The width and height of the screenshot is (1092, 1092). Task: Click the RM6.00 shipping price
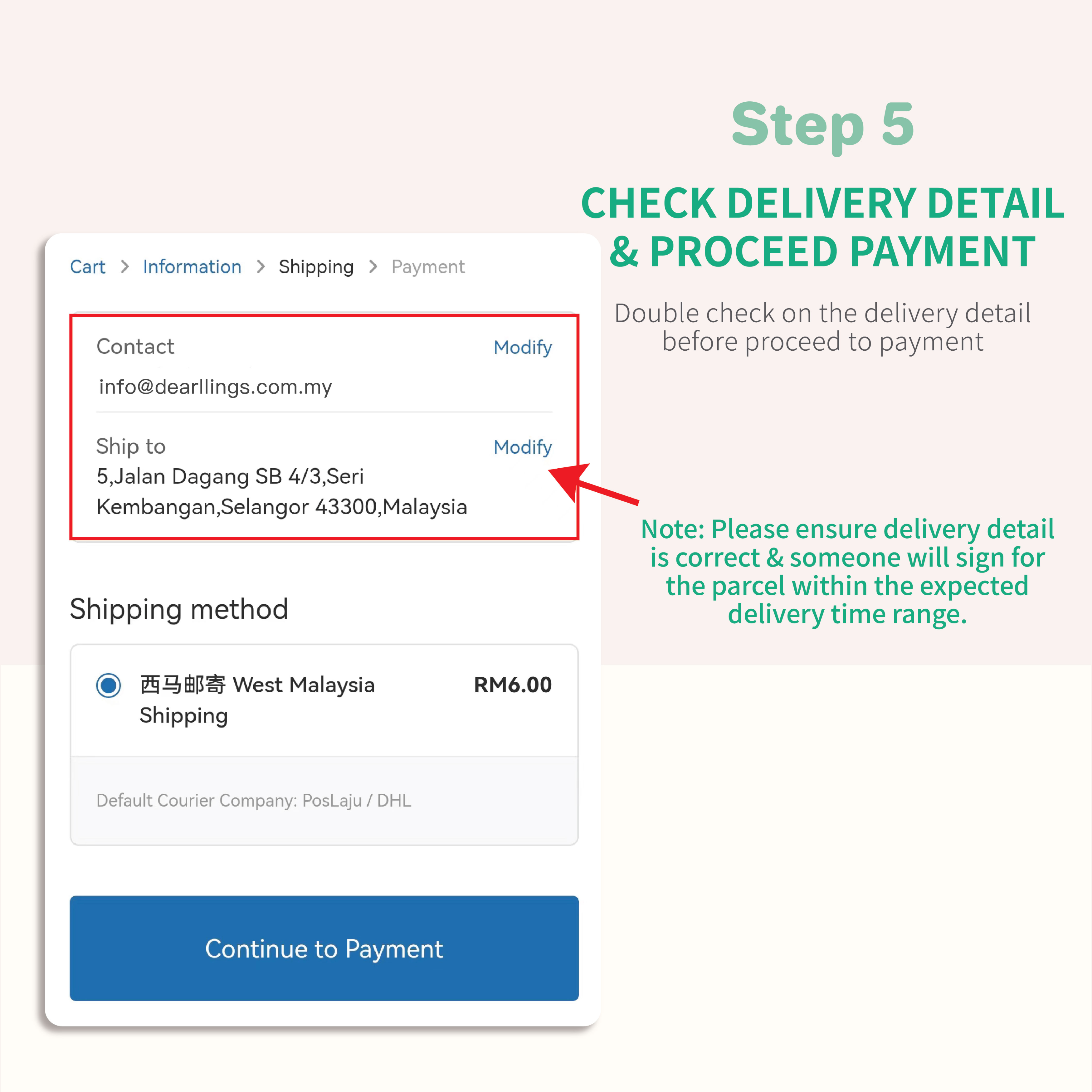coord(513,685)
